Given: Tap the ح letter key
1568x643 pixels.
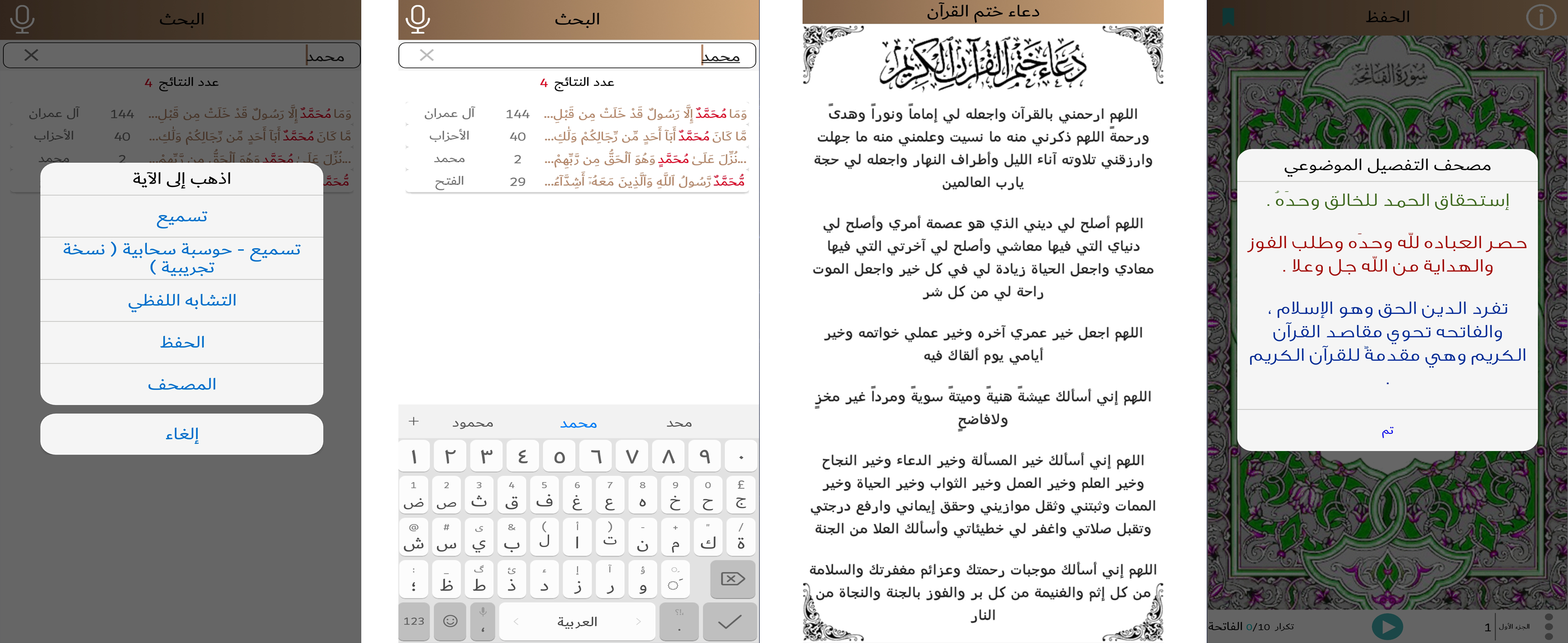Looking at the screenshot, I should coord(708,495).
